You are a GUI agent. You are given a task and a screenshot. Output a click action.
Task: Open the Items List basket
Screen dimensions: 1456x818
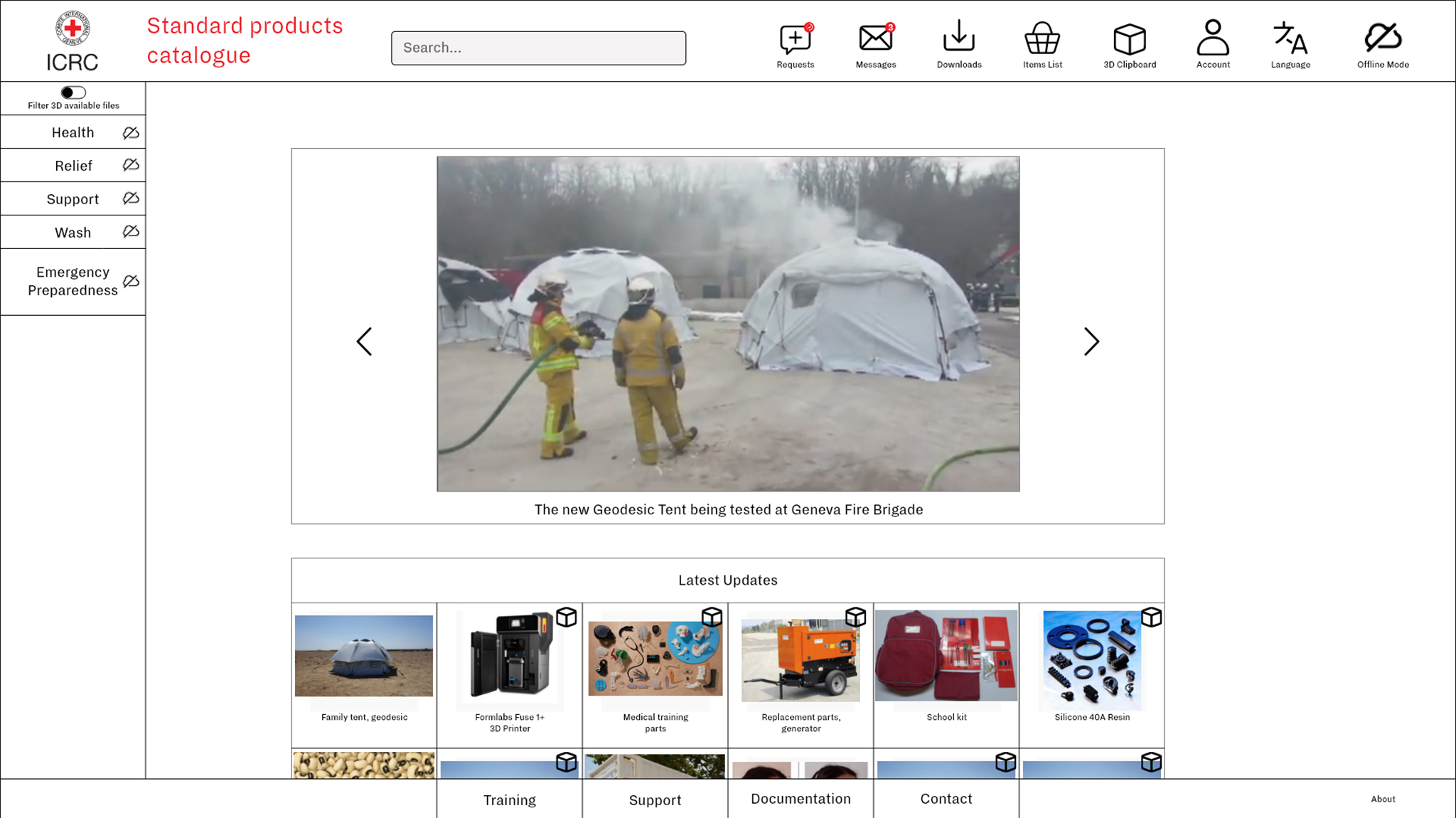(1042, 38)
